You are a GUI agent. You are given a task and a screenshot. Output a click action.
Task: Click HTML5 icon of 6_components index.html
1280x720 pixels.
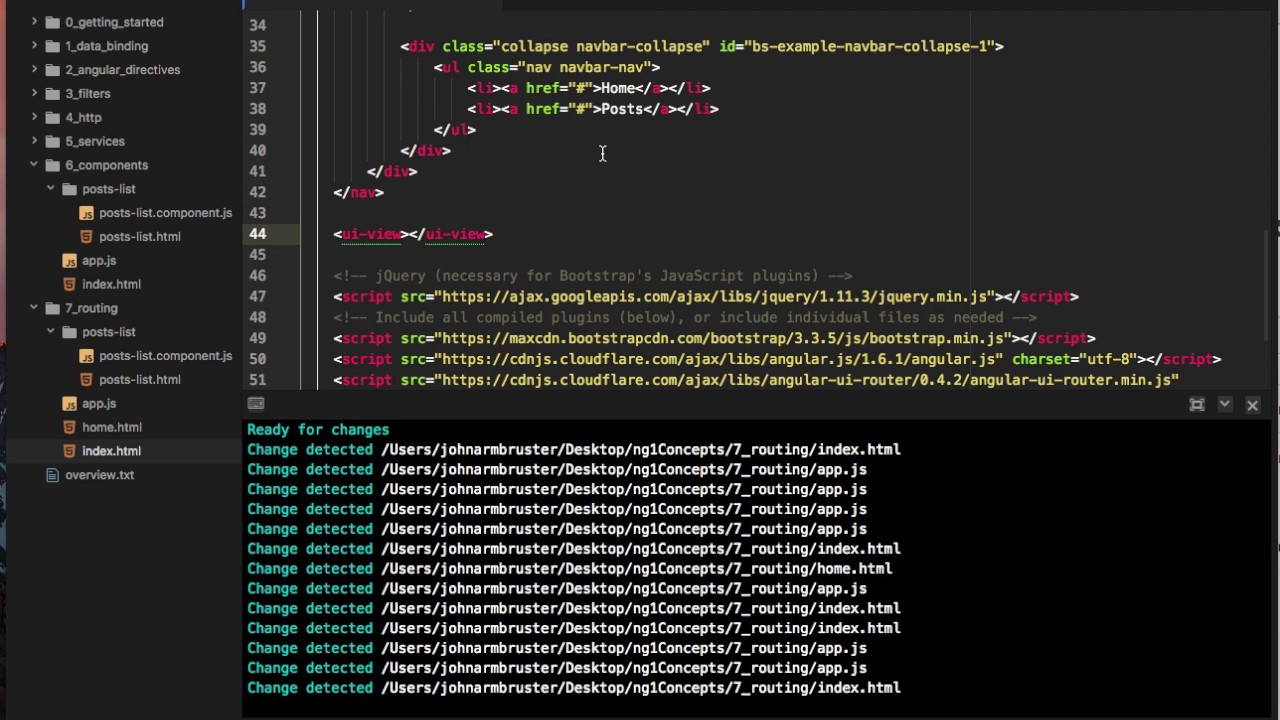pos(69,285)
